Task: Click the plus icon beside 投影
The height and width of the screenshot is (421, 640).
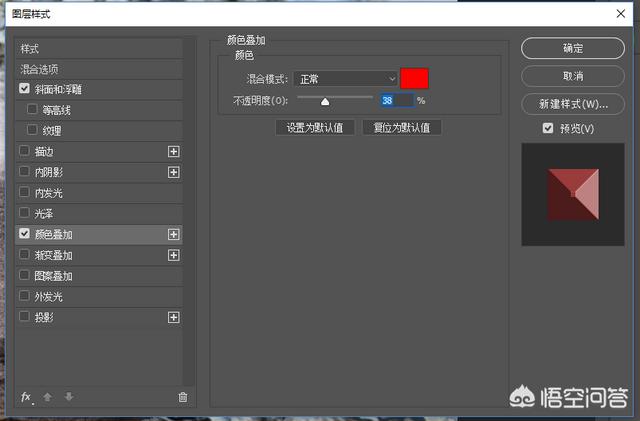Action: (x=173, y=317)
